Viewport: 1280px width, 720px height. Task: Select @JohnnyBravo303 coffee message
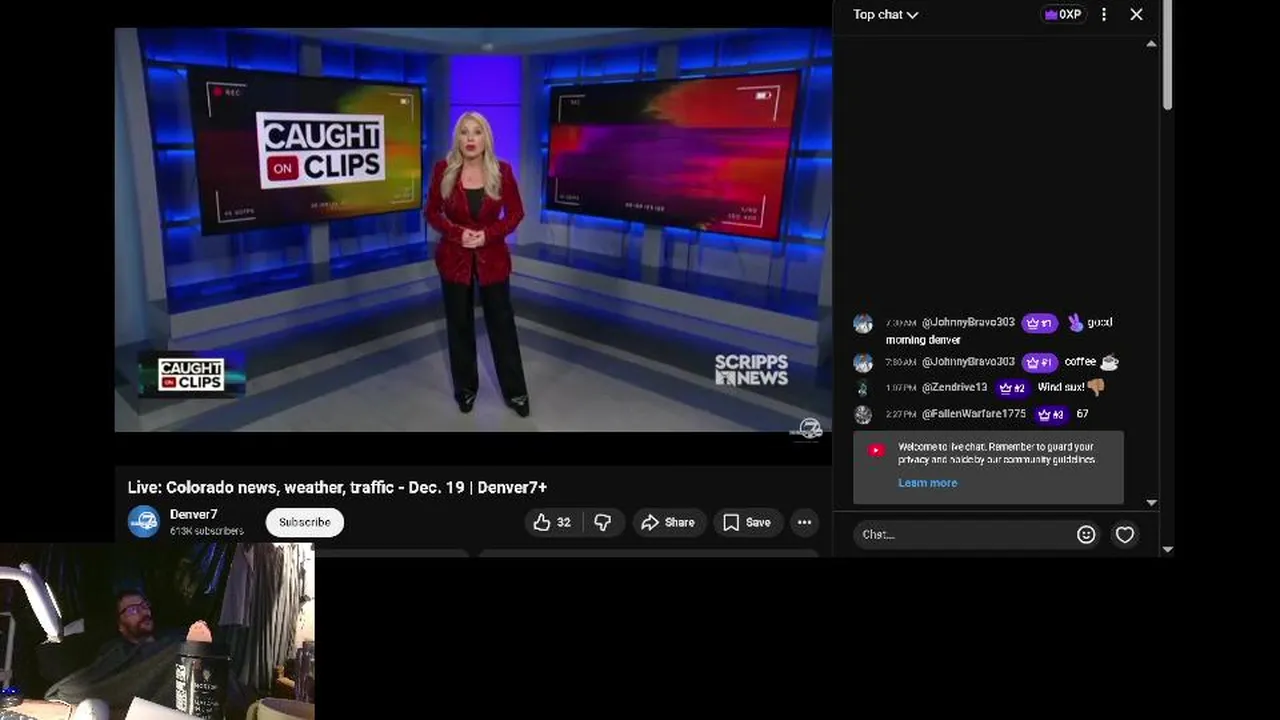(x=997, y=362)
